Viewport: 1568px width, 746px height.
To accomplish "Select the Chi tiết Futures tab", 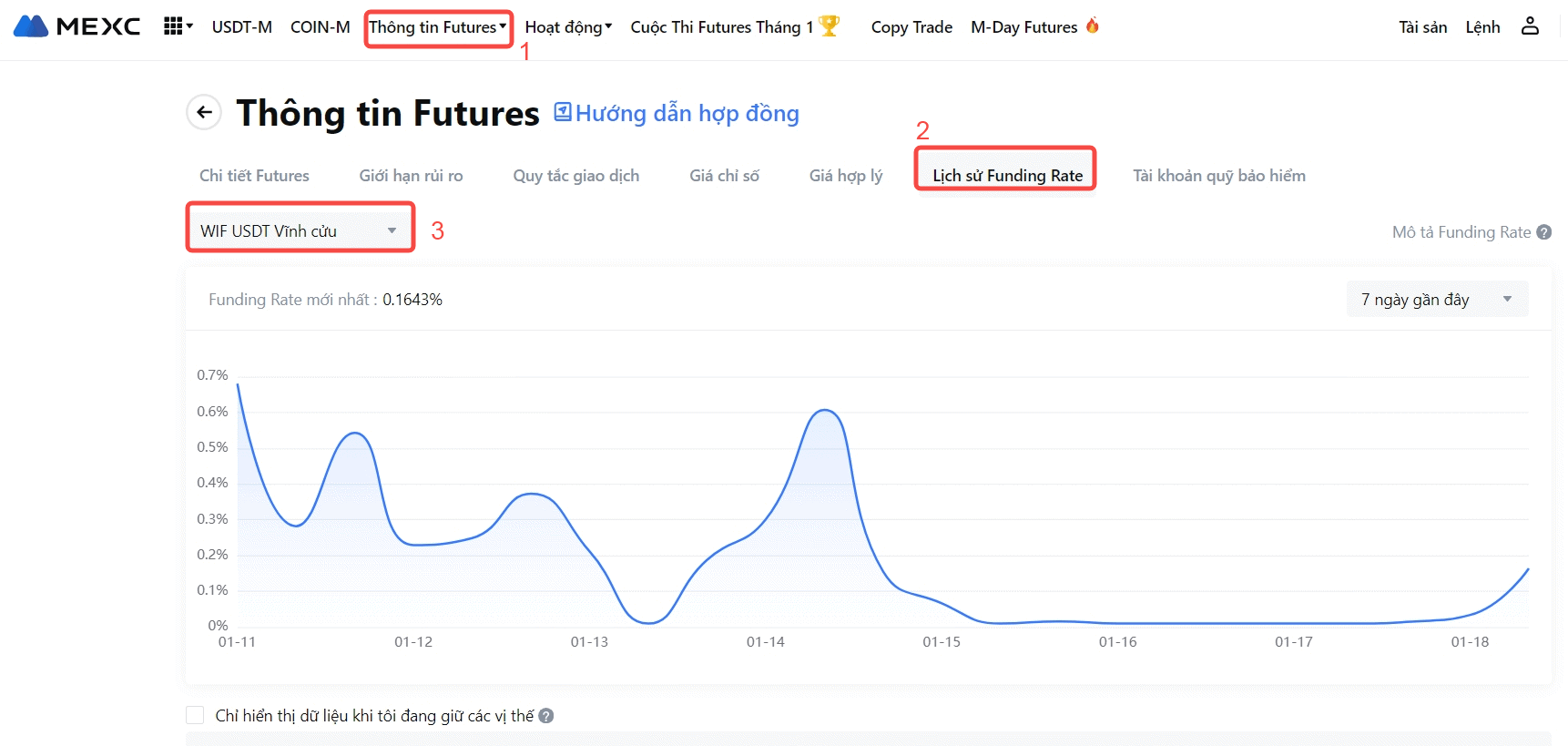I will 254,175.
